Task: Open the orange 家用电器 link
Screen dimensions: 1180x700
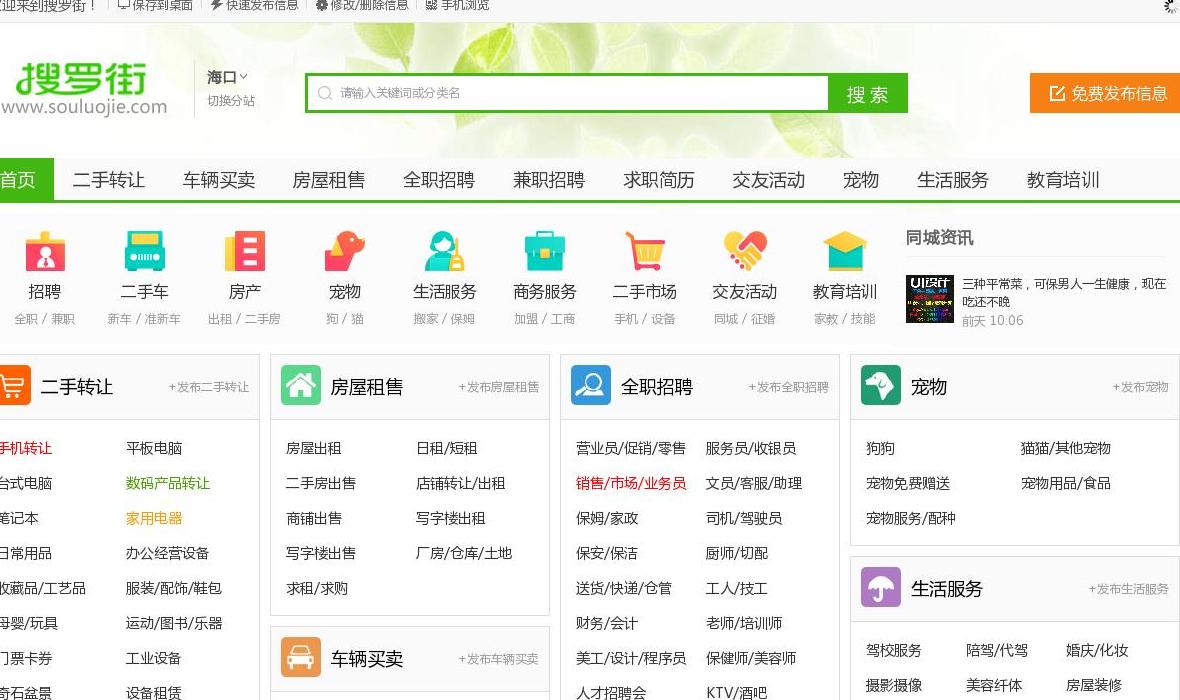Action: tap(154, 518)
